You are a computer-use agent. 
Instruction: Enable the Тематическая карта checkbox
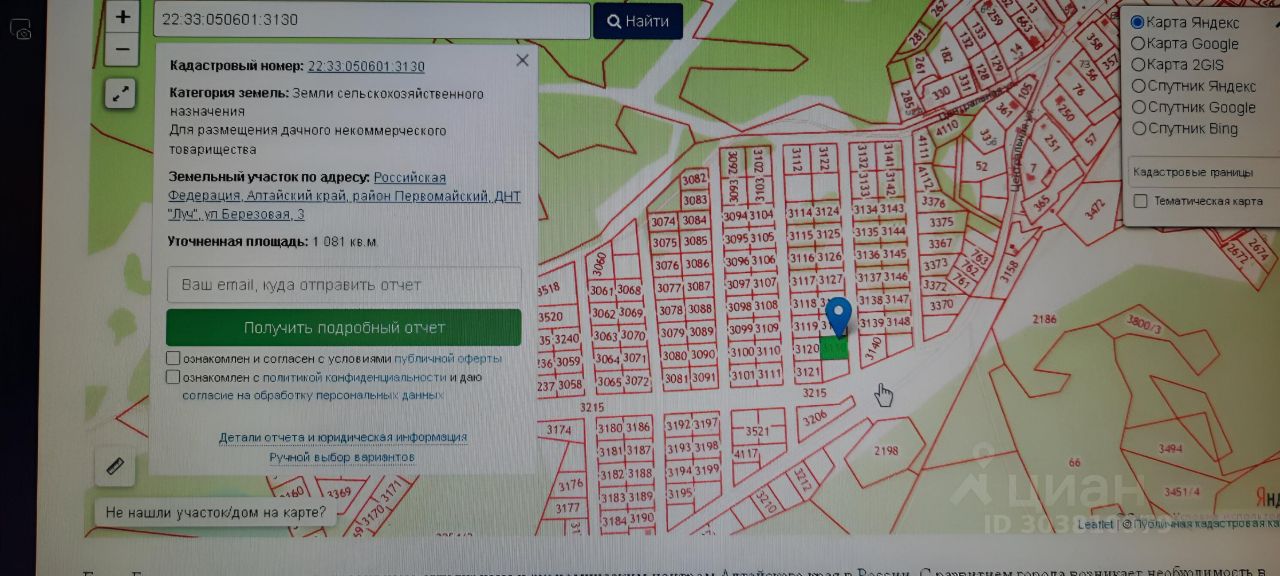coord(1140,201)
